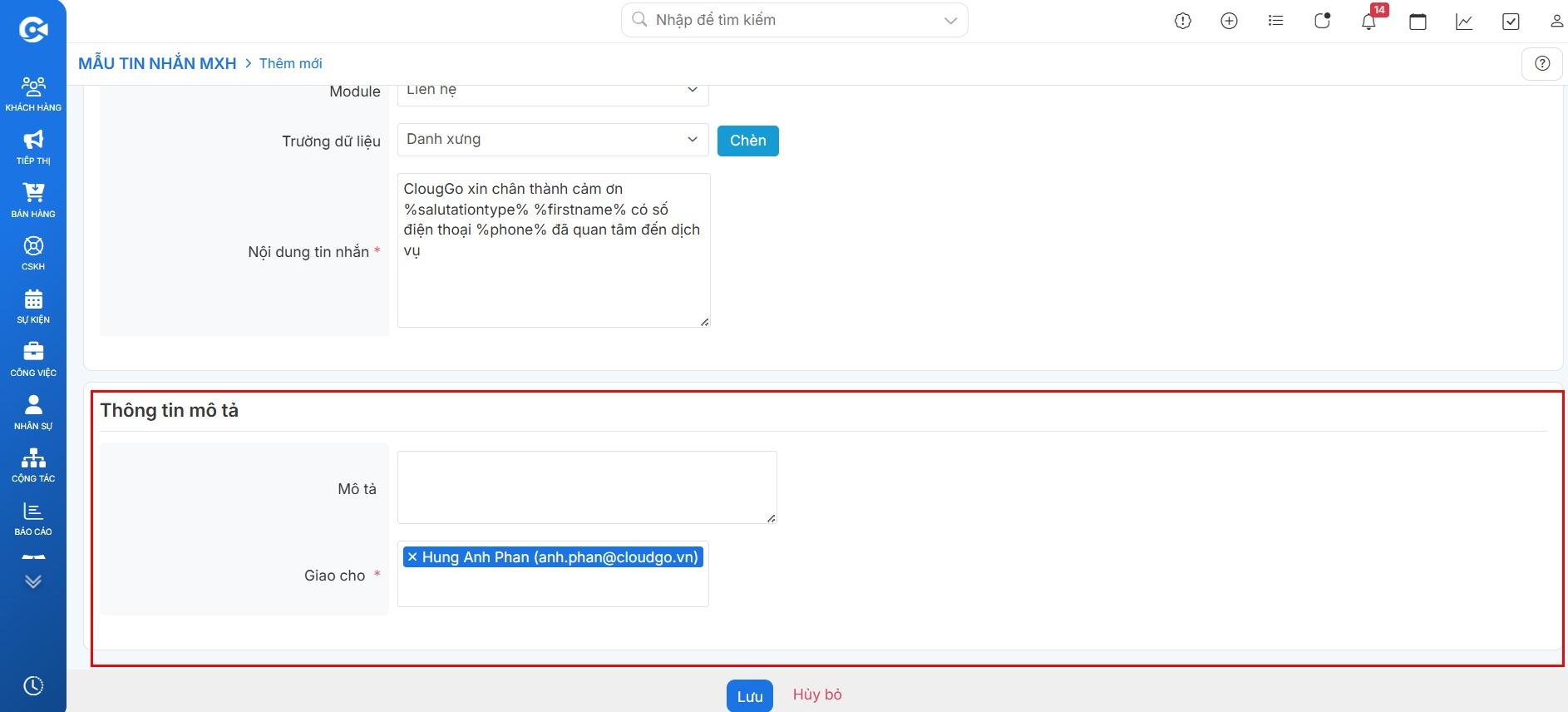Click the search magnifier icon
1568x712 pixels.
[x=639, y=20]
